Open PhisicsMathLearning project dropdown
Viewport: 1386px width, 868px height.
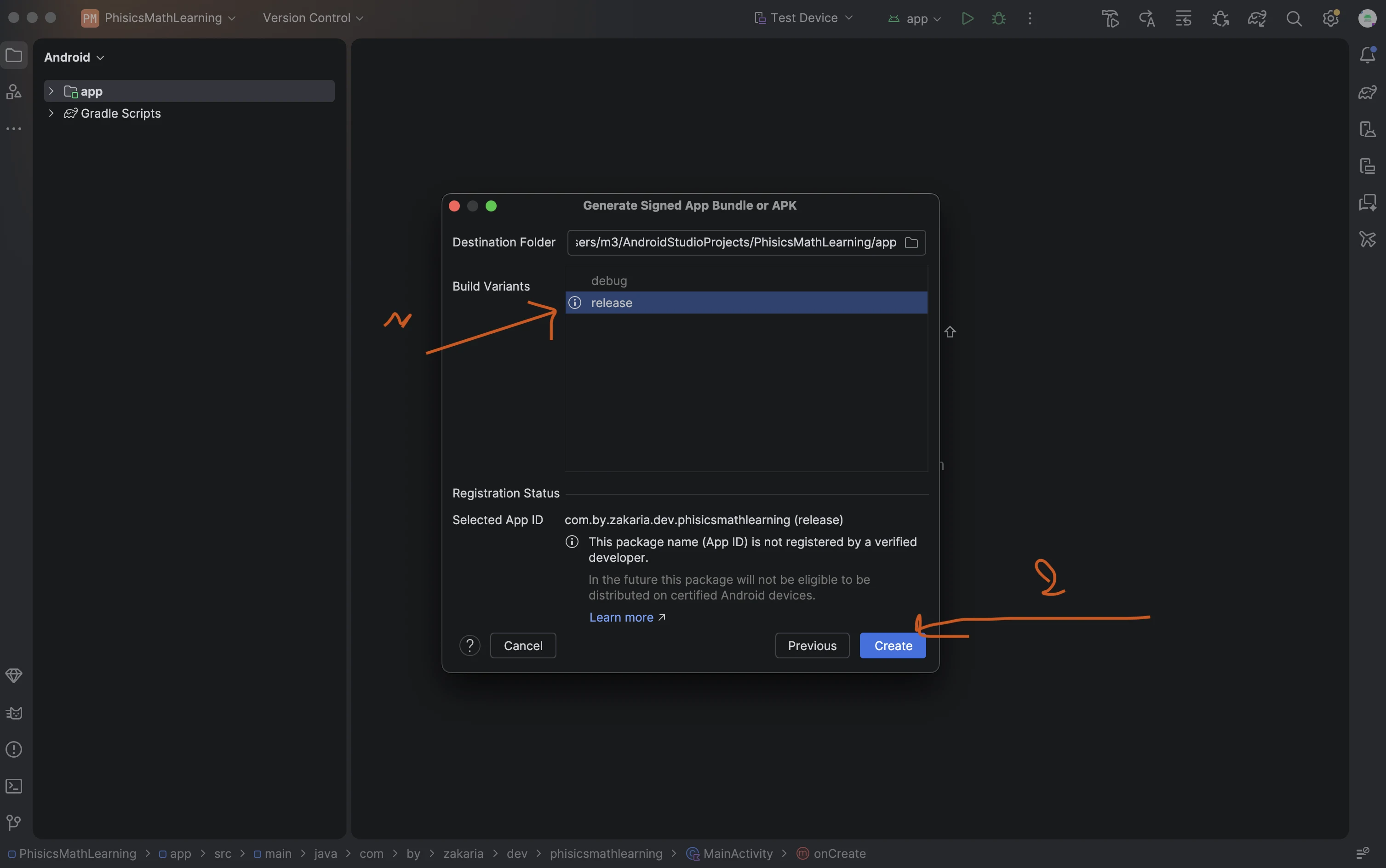tap(159, 18)
